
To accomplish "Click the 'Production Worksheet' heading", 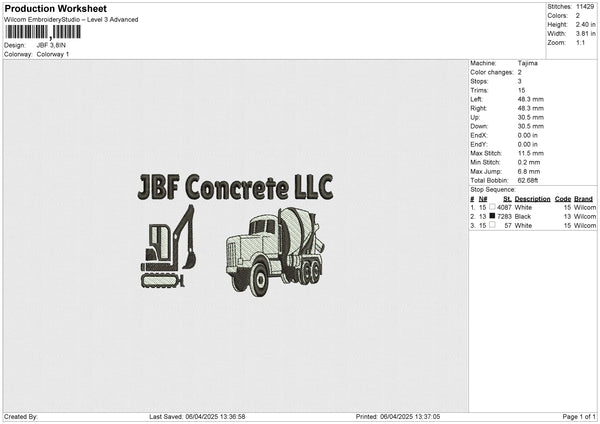I will (x=55, y=8).
